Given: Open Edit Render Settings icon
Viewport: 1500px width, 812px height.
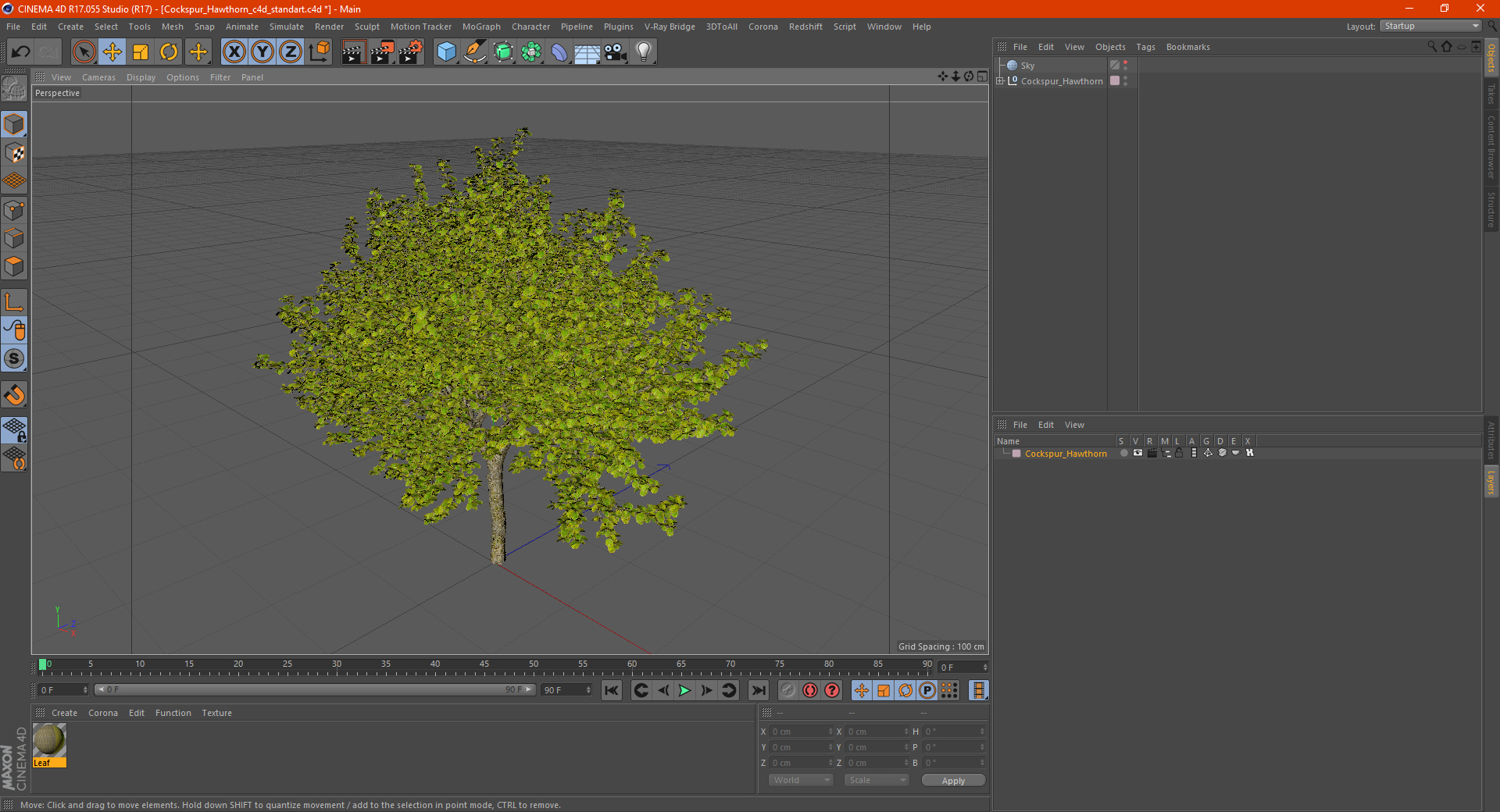Looking at the screenshot, I should coord(411,52).
